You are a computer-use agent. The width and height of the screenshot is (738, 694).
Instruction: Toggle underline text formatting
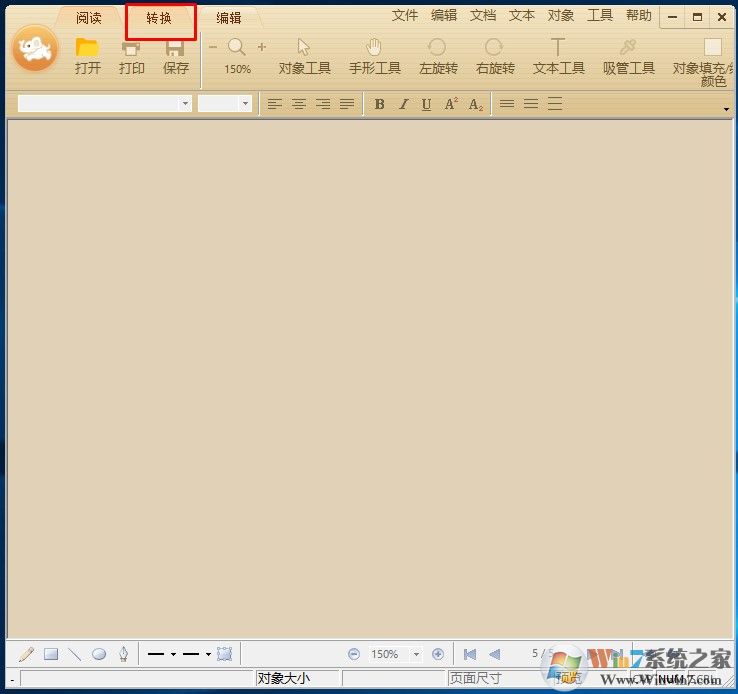click(427, 104)
